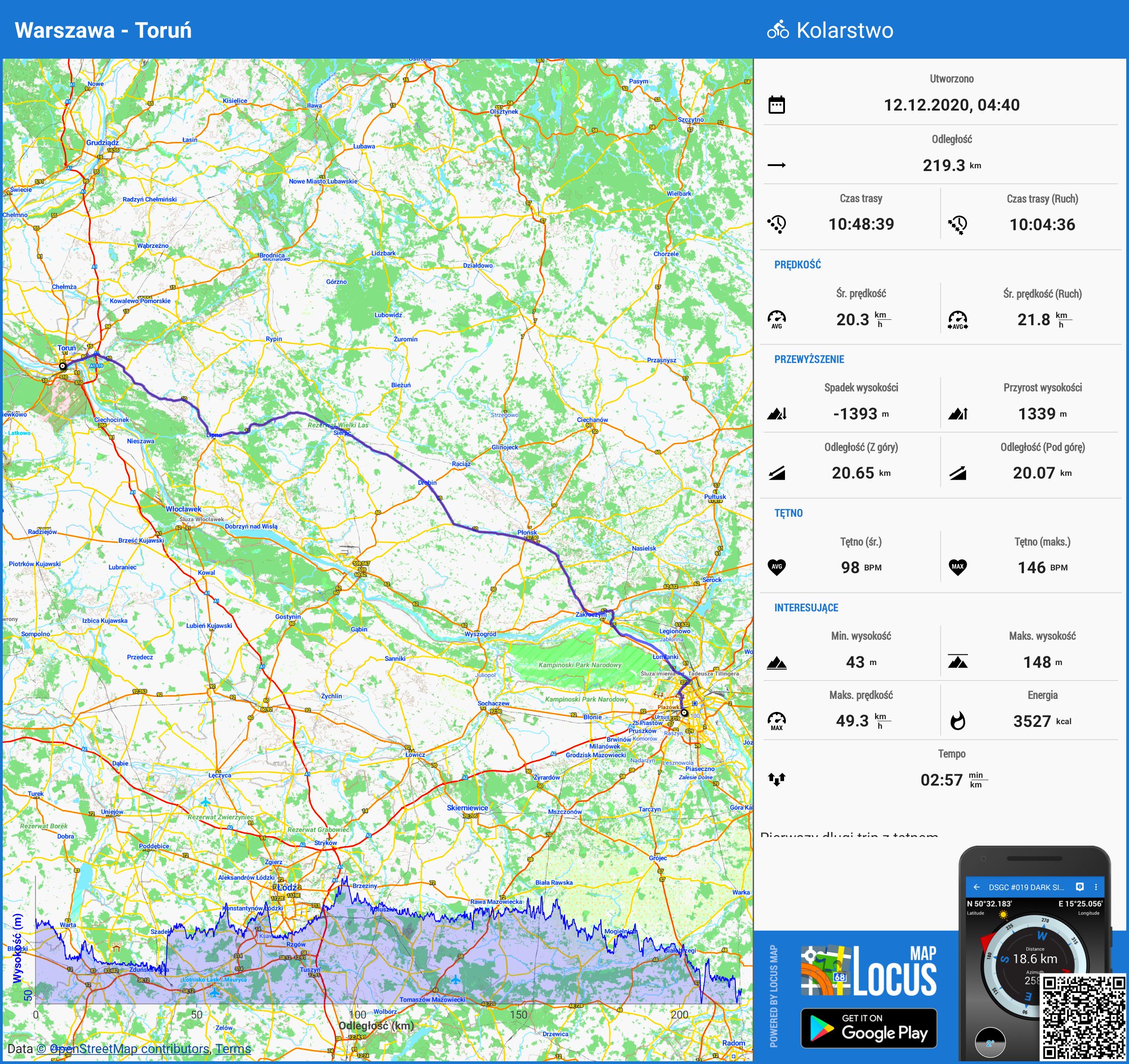This screenshot has height=1064, width=1129.
Task: Click the distance arrow icon
Action: [x=776, y=165]
